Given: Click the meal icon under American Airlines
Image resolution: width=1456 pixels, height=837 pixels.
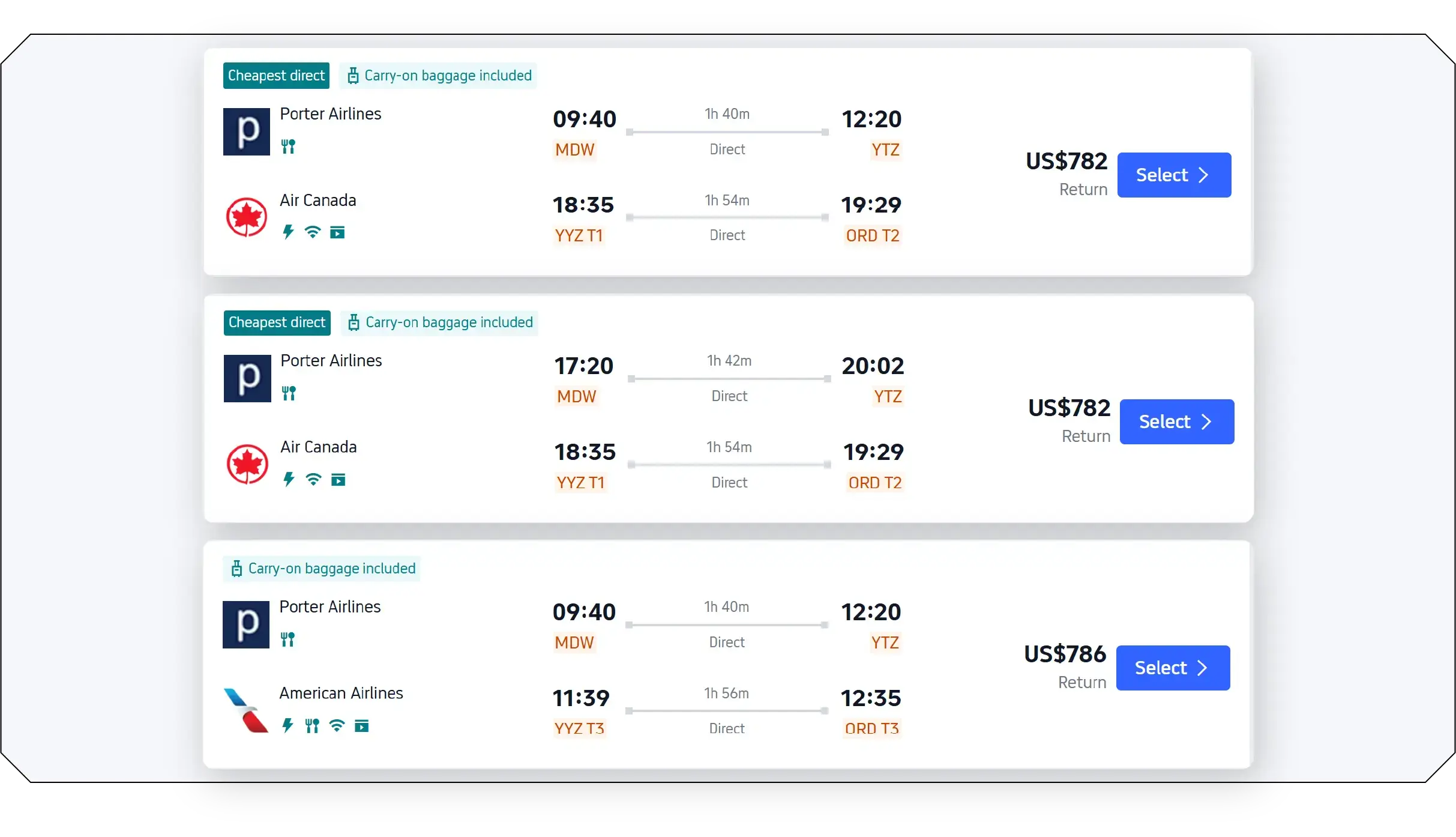Looking at the screenshot, I should (x=311, y=726).
